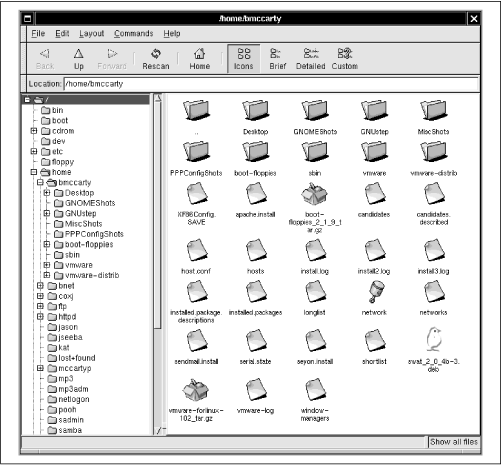This screenshot has width=502, height=466.
Task: Select the sendmail.install file icon
Action: point(197,341)
